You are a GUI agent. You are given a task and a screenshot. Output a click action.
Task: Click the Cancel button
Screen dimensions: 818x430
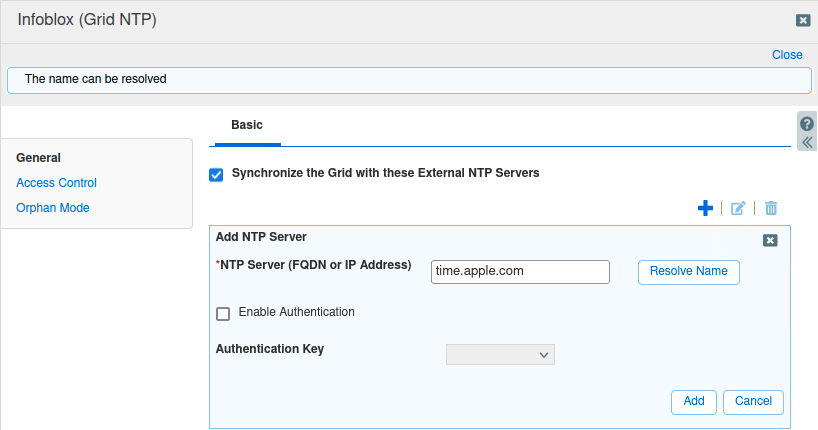point(753,401)
